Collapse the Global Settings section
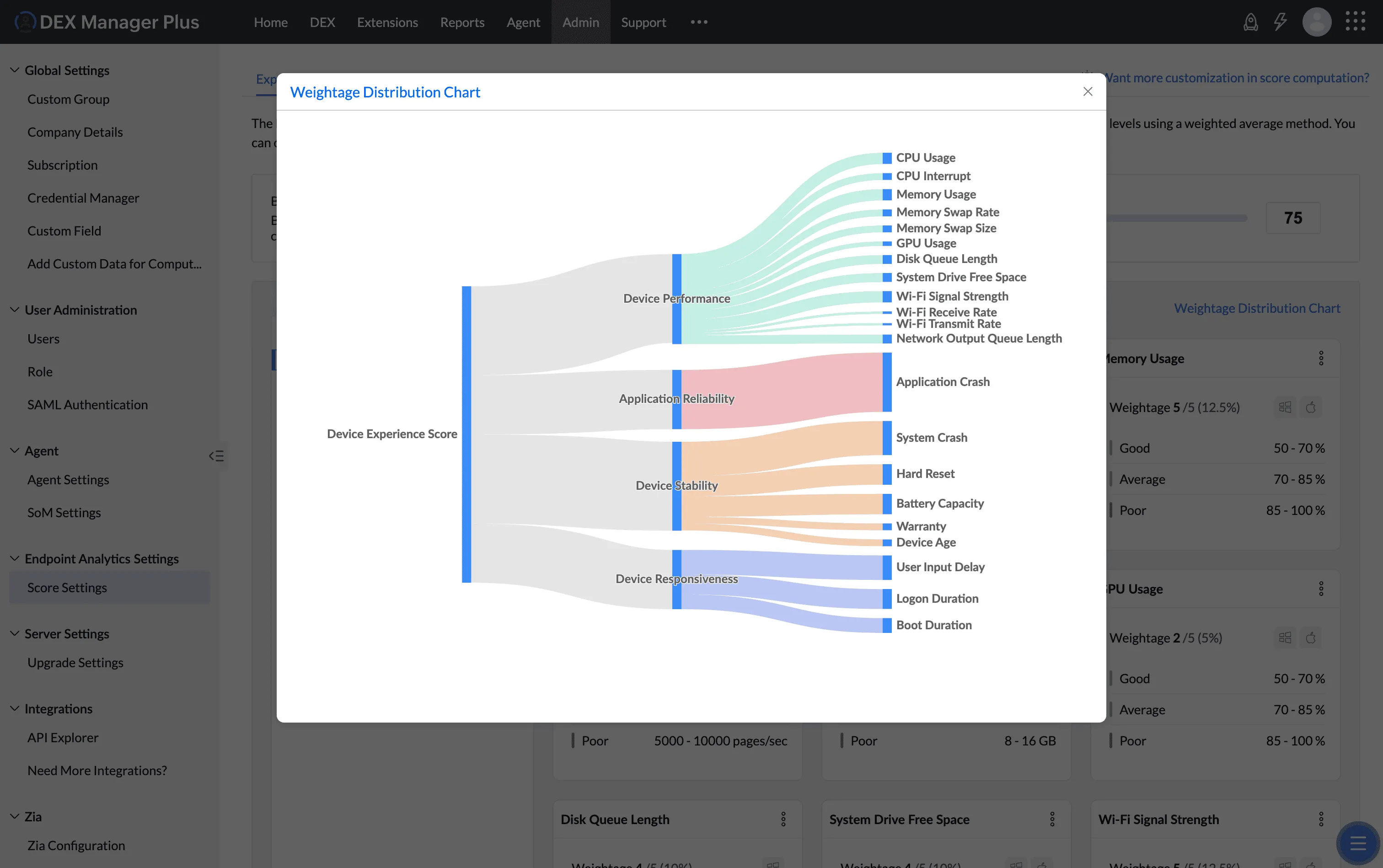This screenshot has width=1383, height=868. (15, 70)
